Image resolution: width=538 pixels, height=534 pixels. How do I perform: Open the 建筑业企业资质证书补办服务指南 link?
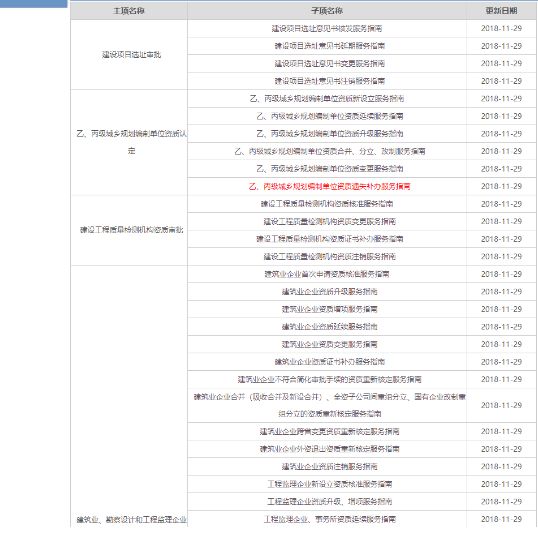coord(329,362)
